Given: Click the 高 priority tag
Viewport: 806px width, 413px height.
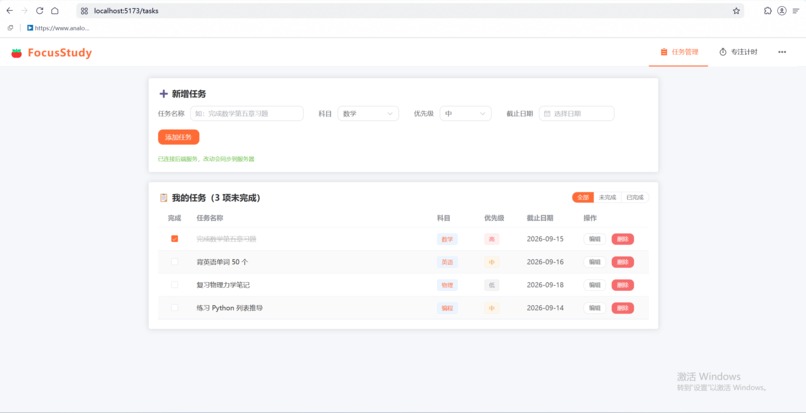Looking at the screenshot, I should pos(491,239).
